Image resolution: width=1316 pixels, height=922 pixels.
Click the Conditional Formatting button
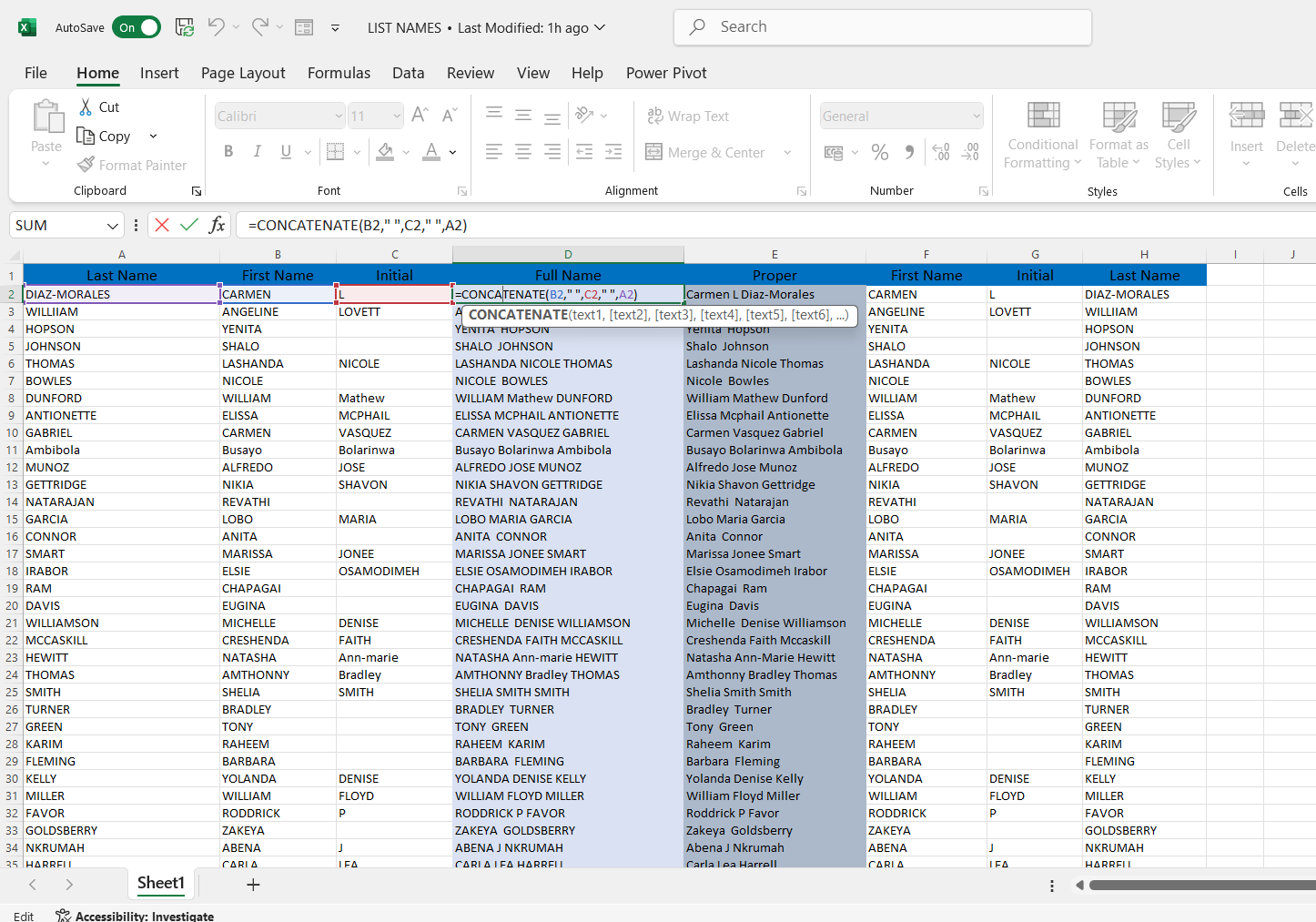1042,136
